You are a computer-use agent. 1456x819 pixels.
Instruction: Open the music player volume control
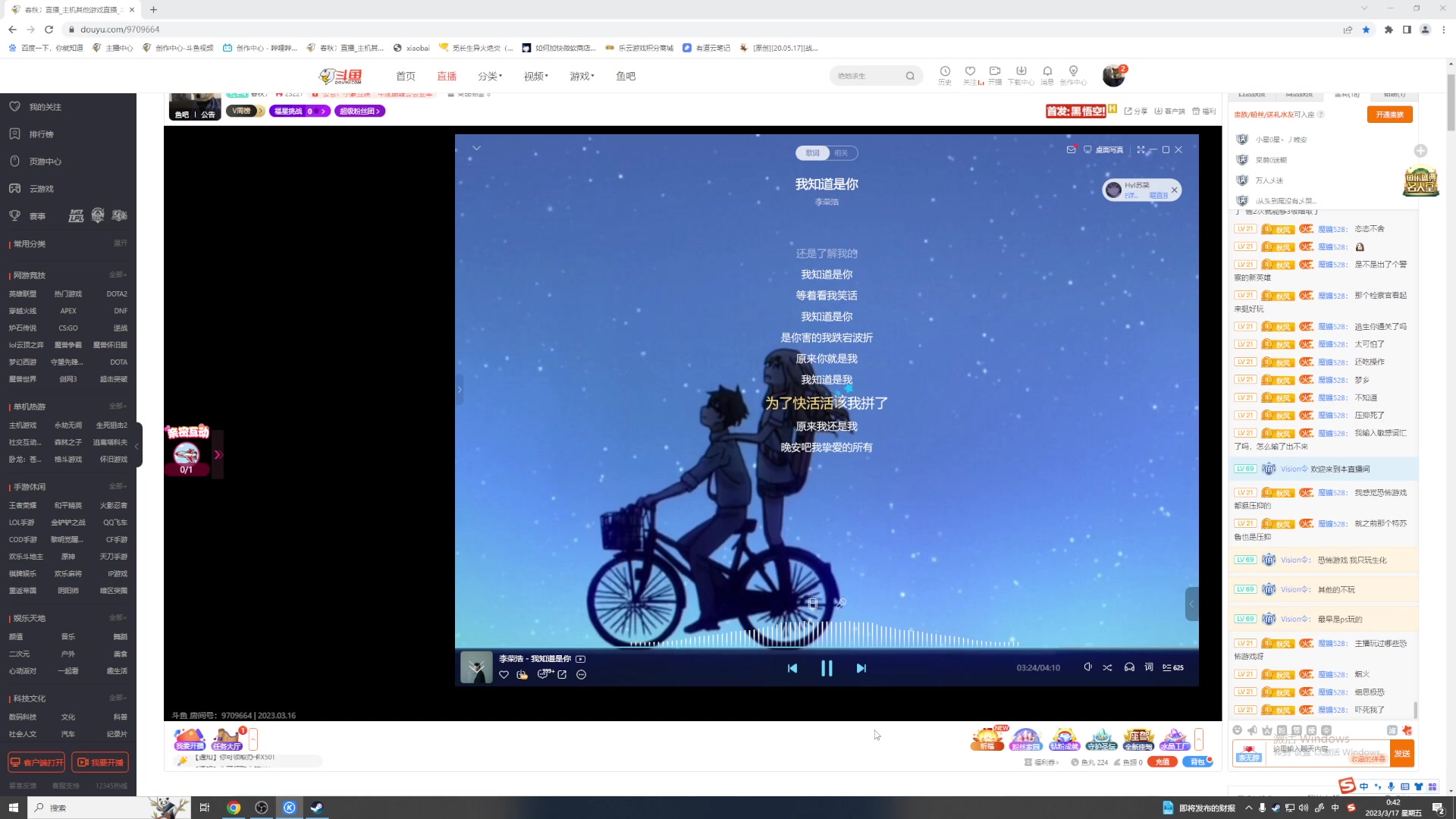pyautogui.click(x=1087, y=667)
